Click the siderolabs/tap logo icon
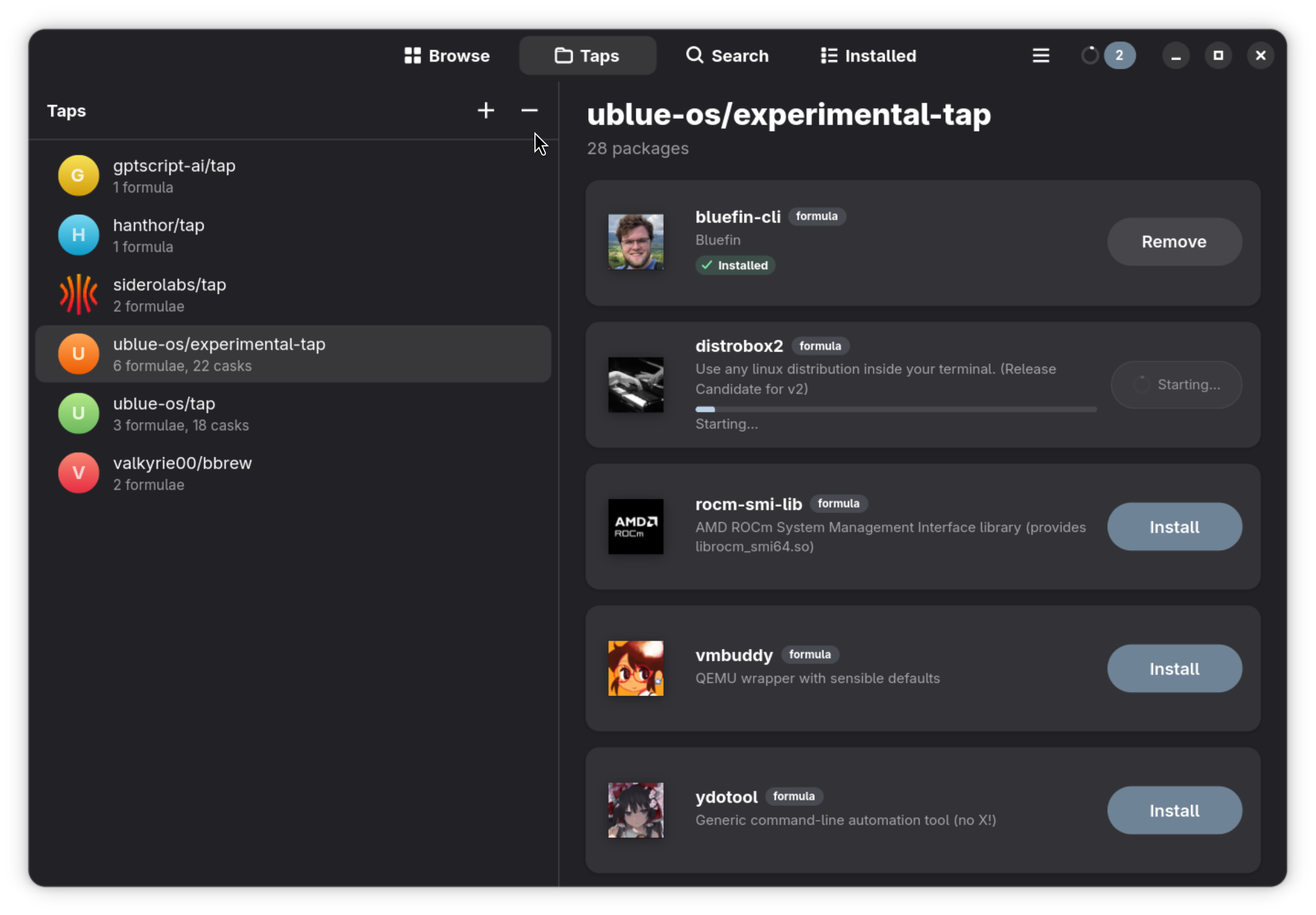The width and height of the screenshot is (1316, 915). [x=78, y=295]
